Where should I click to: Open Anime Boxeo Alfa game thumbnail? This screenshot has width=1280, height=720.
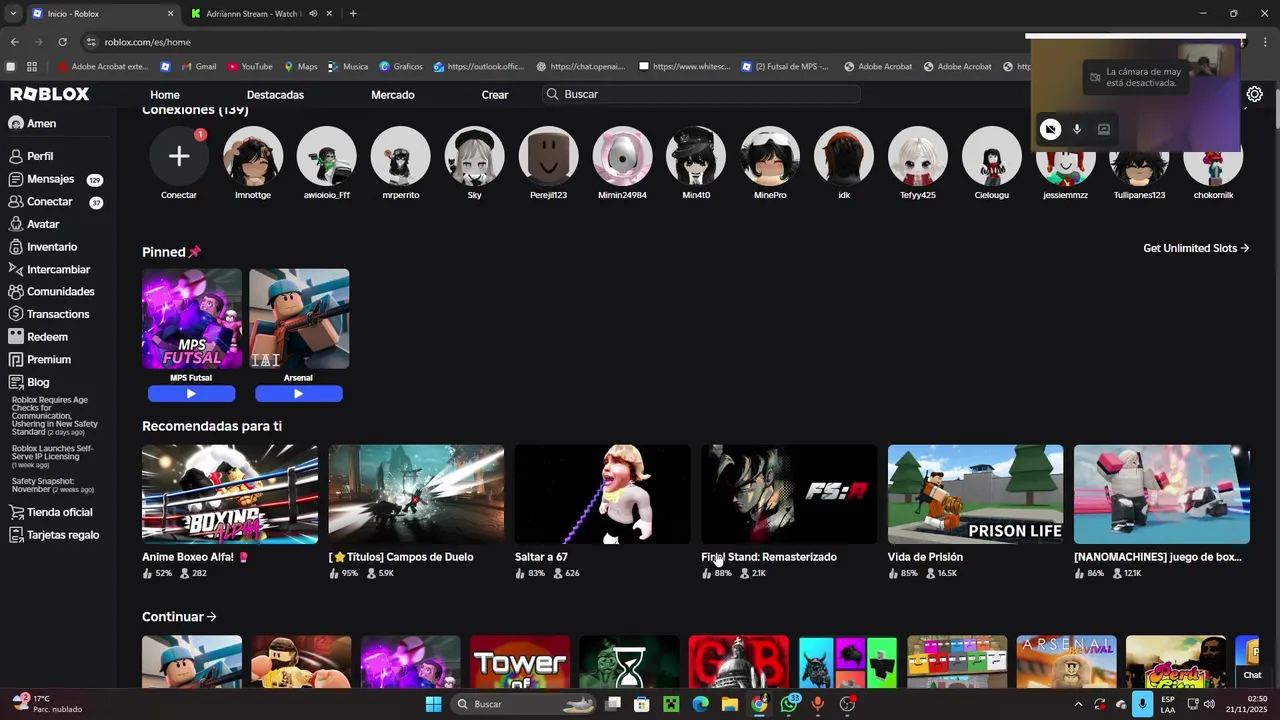(x=230, y=494)
